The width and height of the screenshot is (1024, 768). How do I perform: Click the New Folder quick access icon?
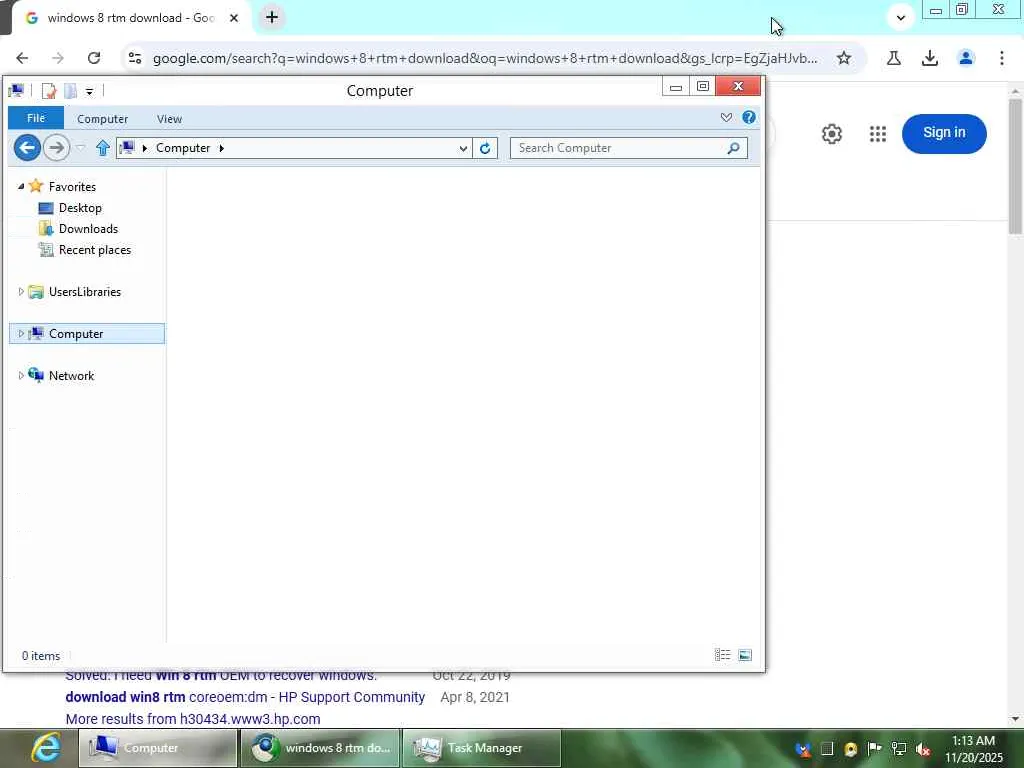[71, 91]
